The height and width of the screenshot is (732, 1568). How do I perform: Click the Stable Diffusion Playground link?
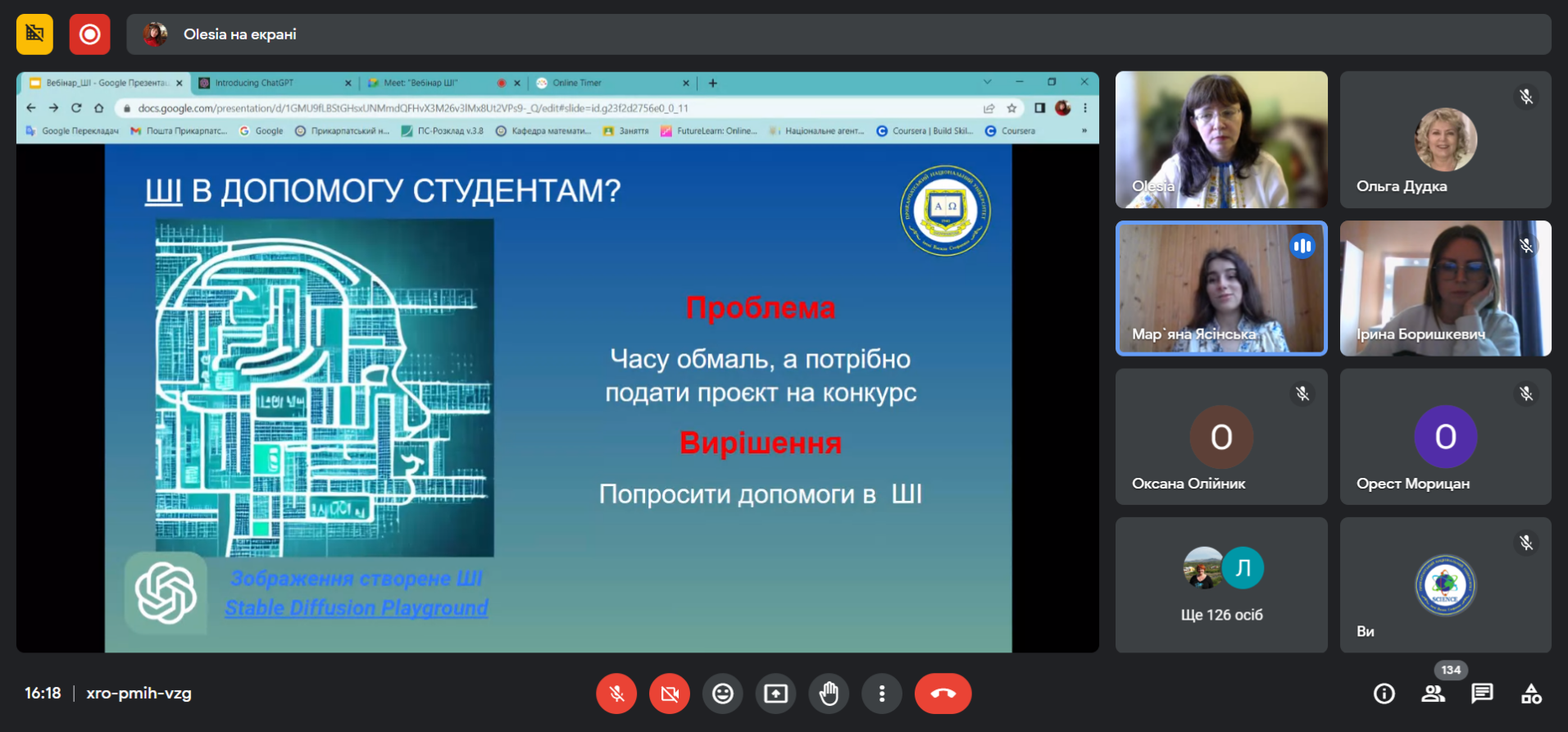pyautogui.click(x=357, y=608)
